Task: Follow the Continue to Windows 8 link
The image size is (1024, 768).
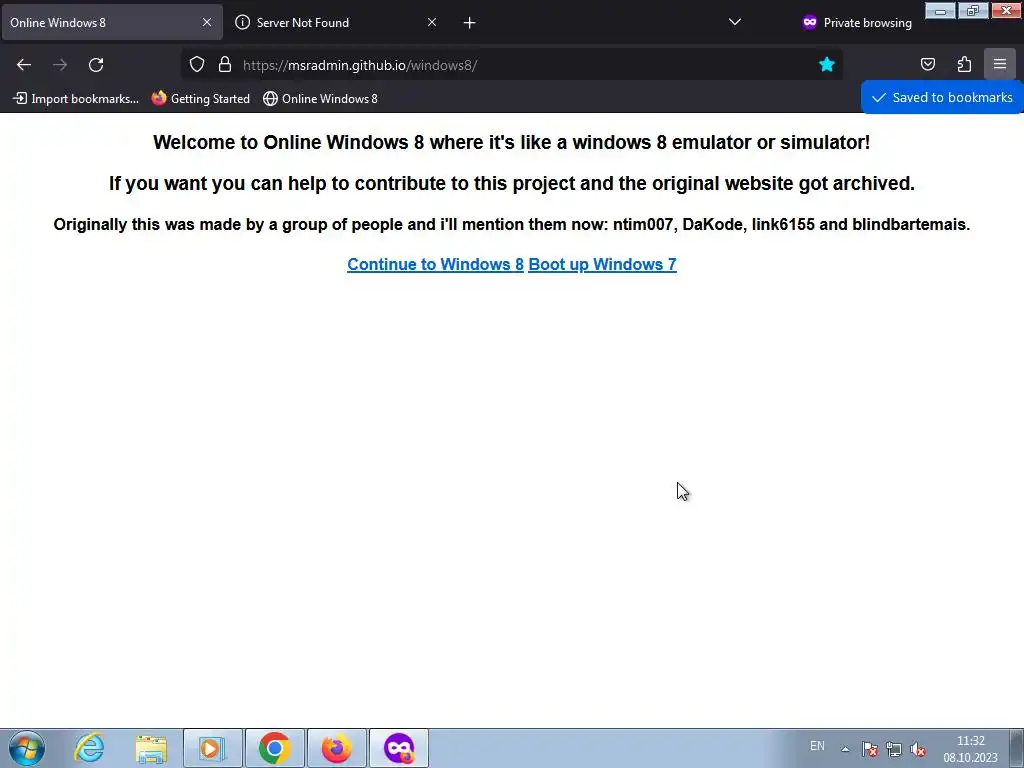Action: pos(435,264)
